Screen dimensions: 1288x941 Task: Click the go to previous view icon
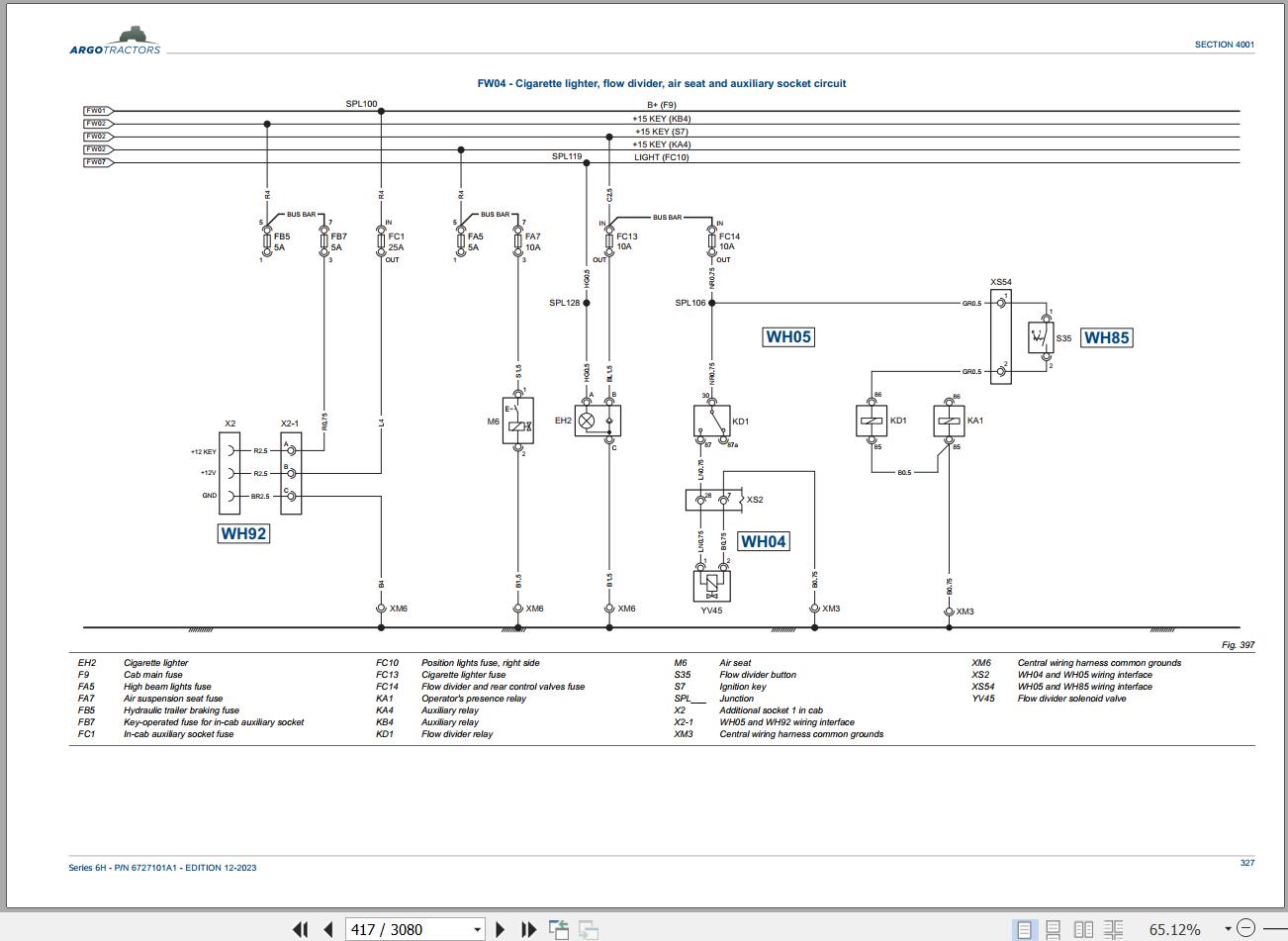559,929
